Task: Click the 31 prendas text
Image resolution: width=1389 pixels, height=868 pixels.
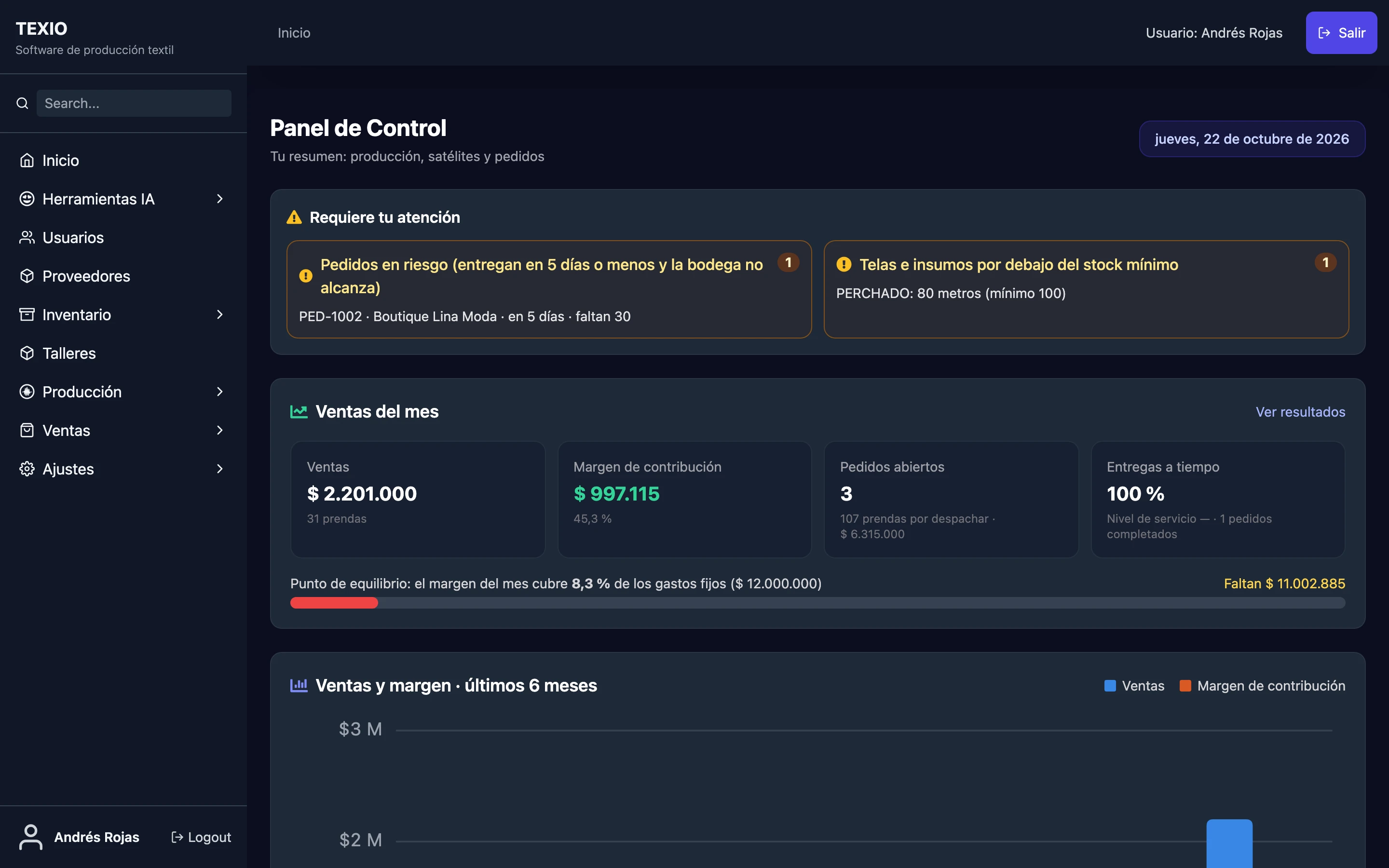Action: pos(336,518)
